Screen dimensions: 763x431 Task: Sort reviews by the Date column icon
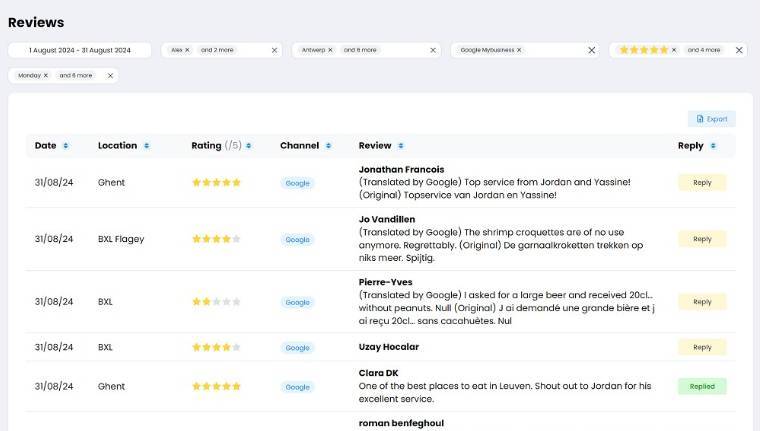(x=66, y=146)
